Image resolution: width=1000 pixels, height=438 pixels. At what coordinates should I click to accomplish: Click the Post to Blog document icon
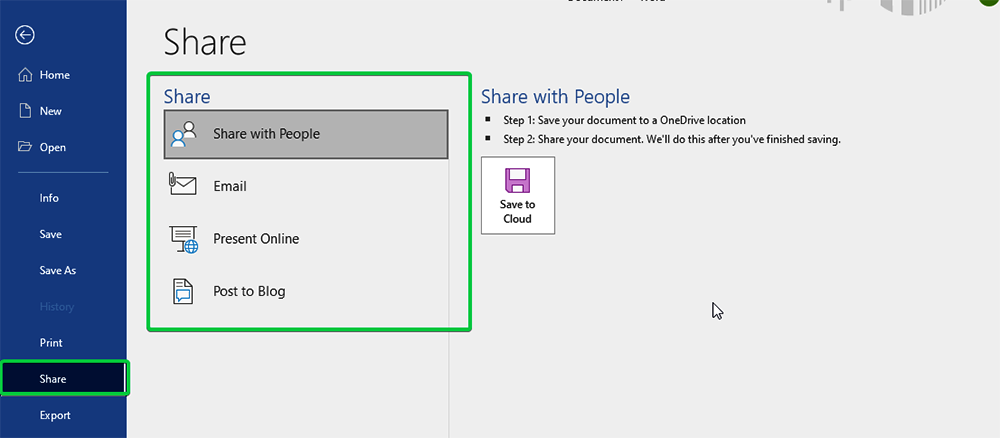[184, 291]
